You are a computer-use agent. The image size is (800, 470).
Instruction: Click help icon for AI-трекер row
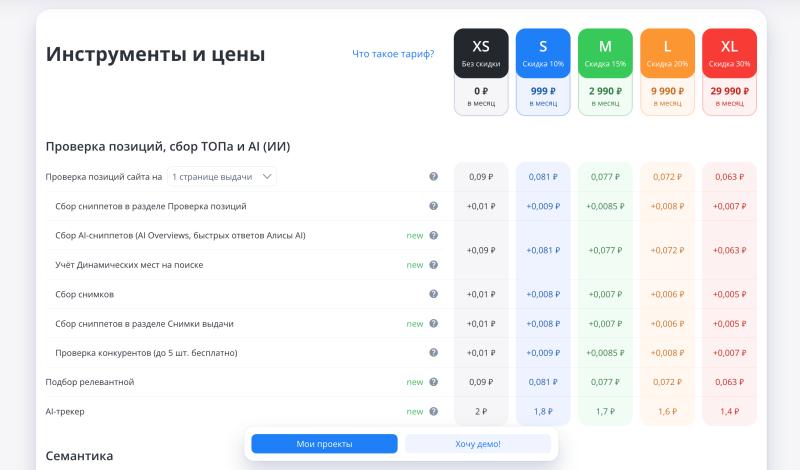pos(433,411)
